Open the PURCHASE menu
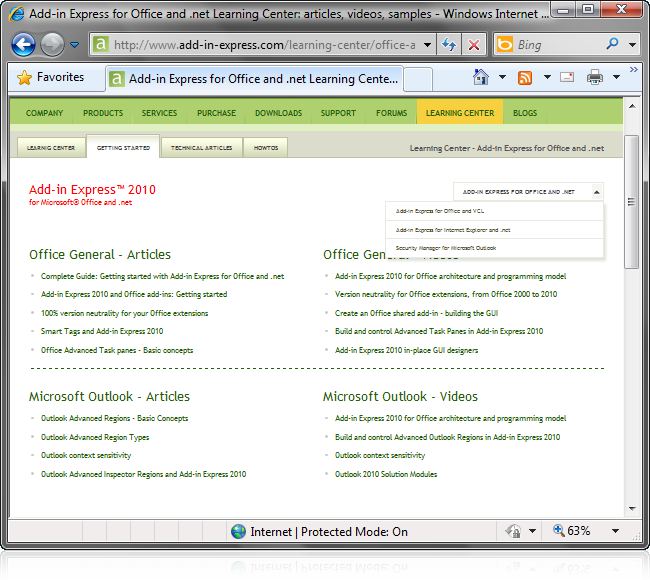 click(216, 113)
